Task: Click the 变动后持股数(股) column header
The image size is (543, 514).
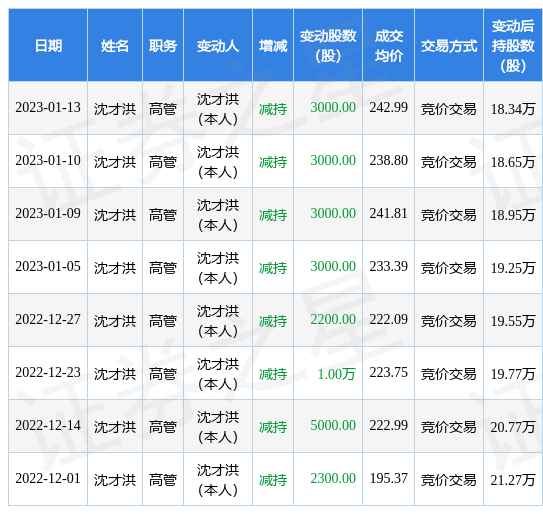Action: 513,46
